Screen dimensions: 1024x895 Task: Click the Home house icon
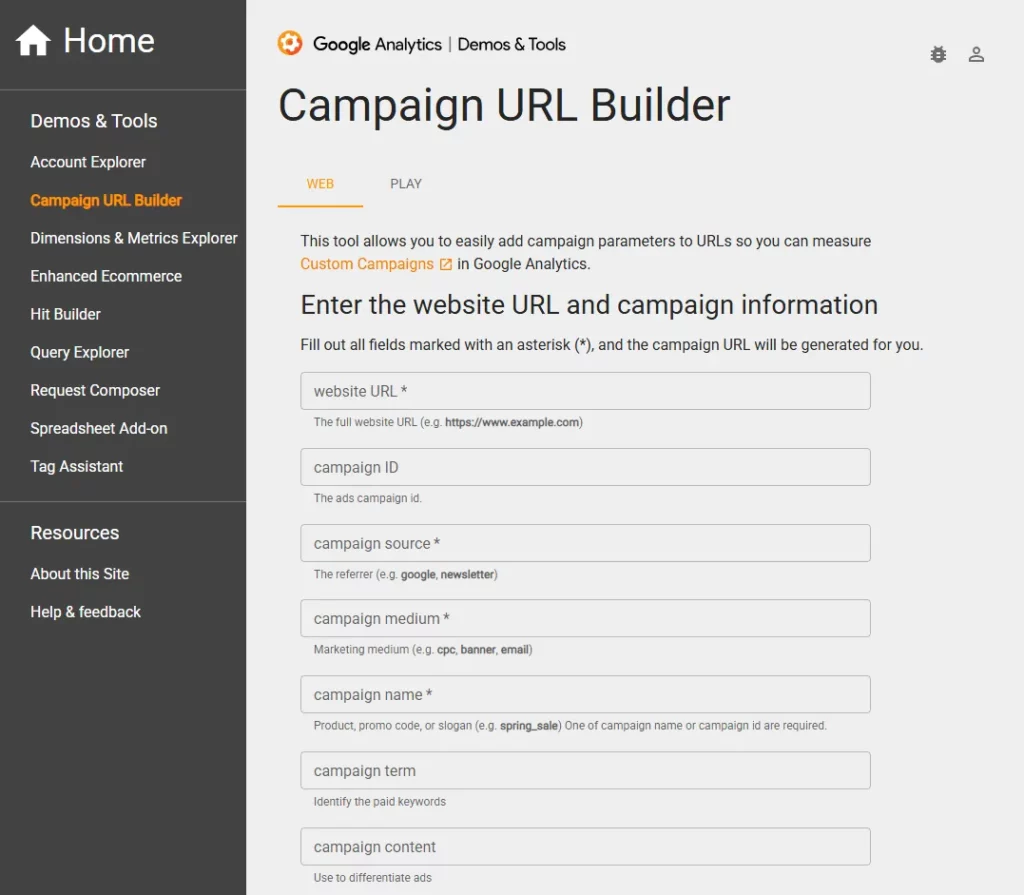[x=33, y=41]
